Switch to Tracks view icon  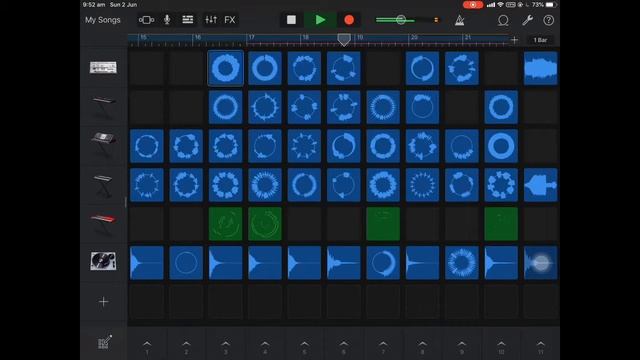point(188,20)
